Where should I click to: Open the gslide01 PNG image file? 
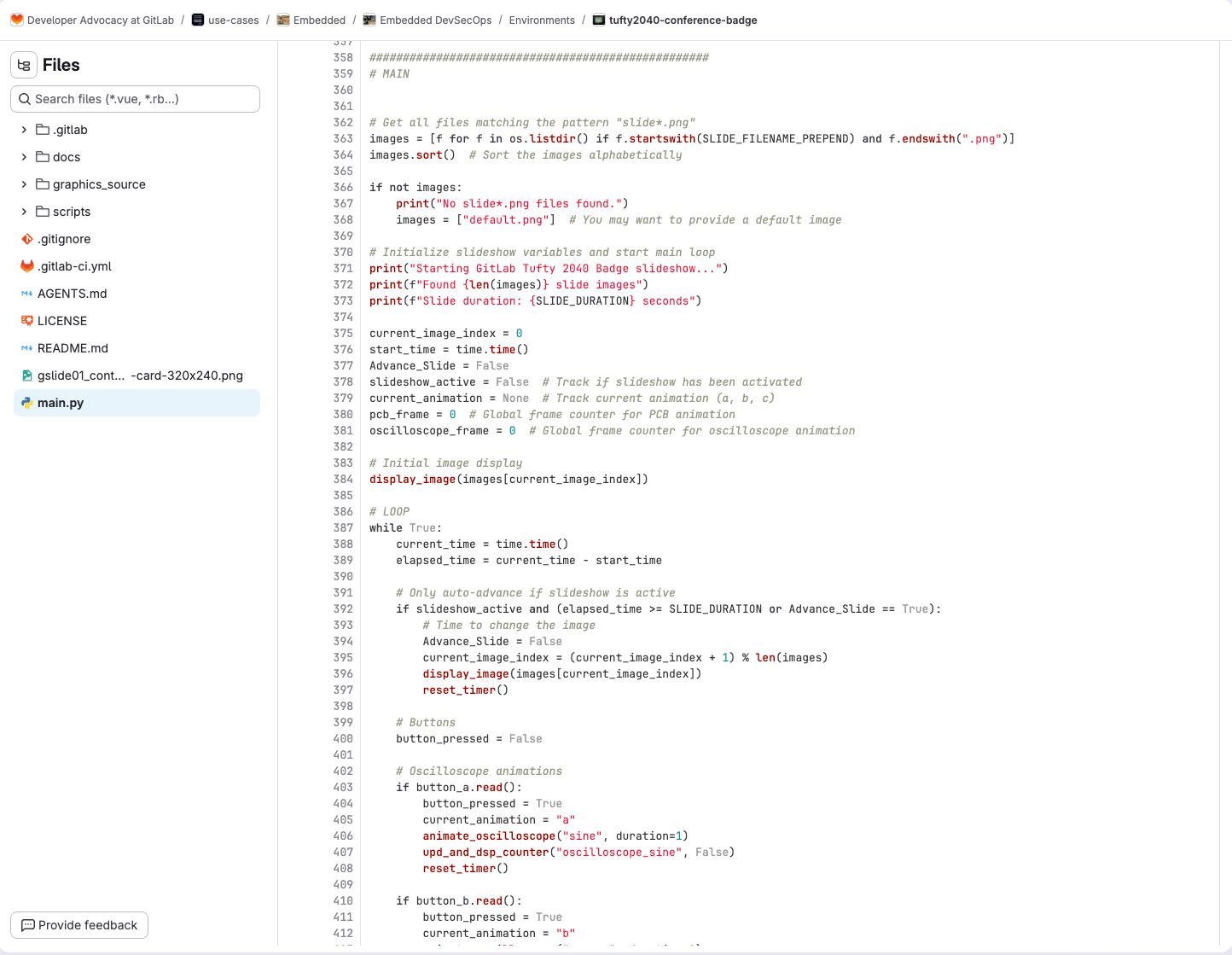pyautogui.click(x=140, y=376)
